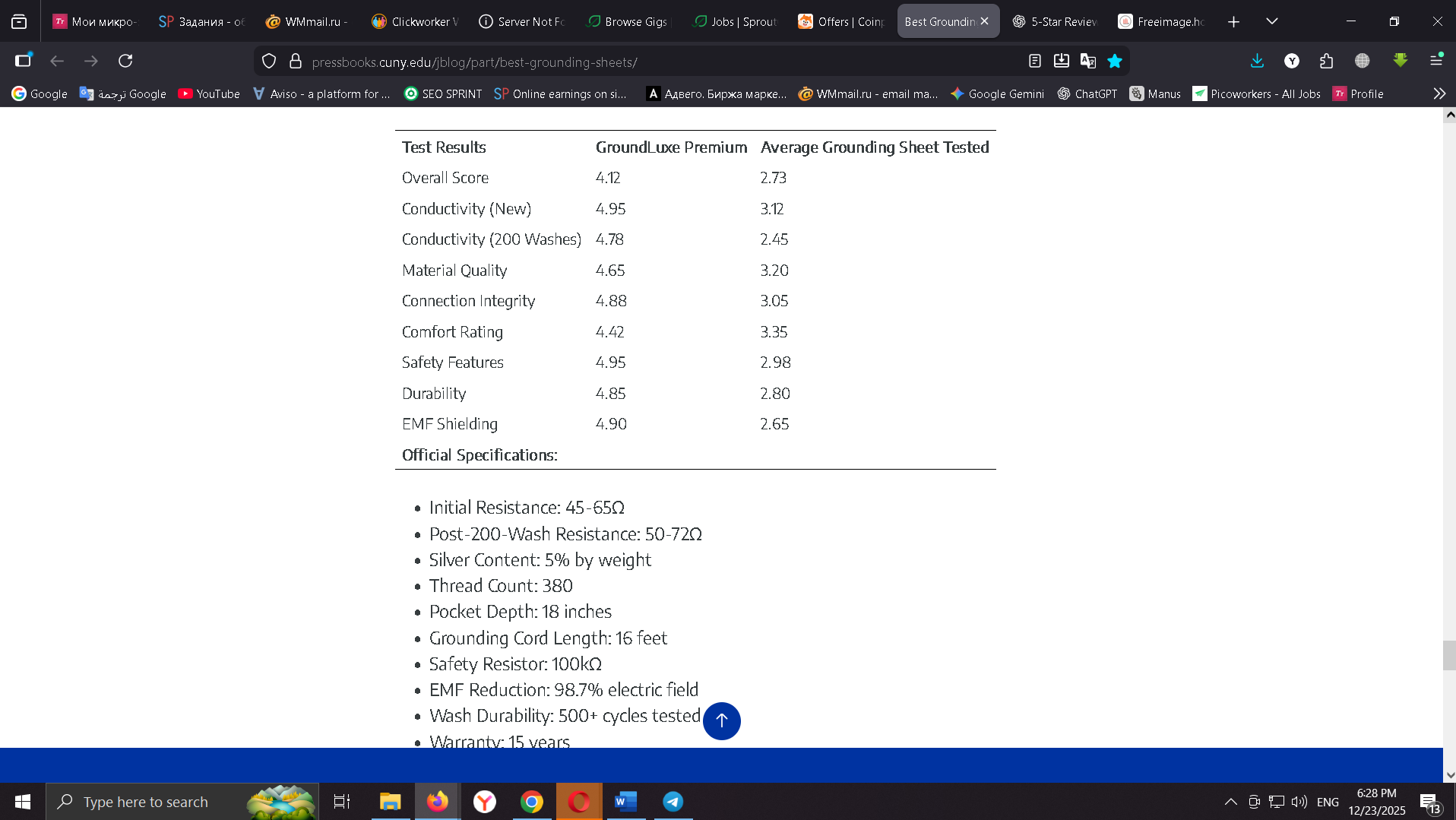The image size is (1456, 820).
Task: Open Telegram from taskbar
Action: 673,802
